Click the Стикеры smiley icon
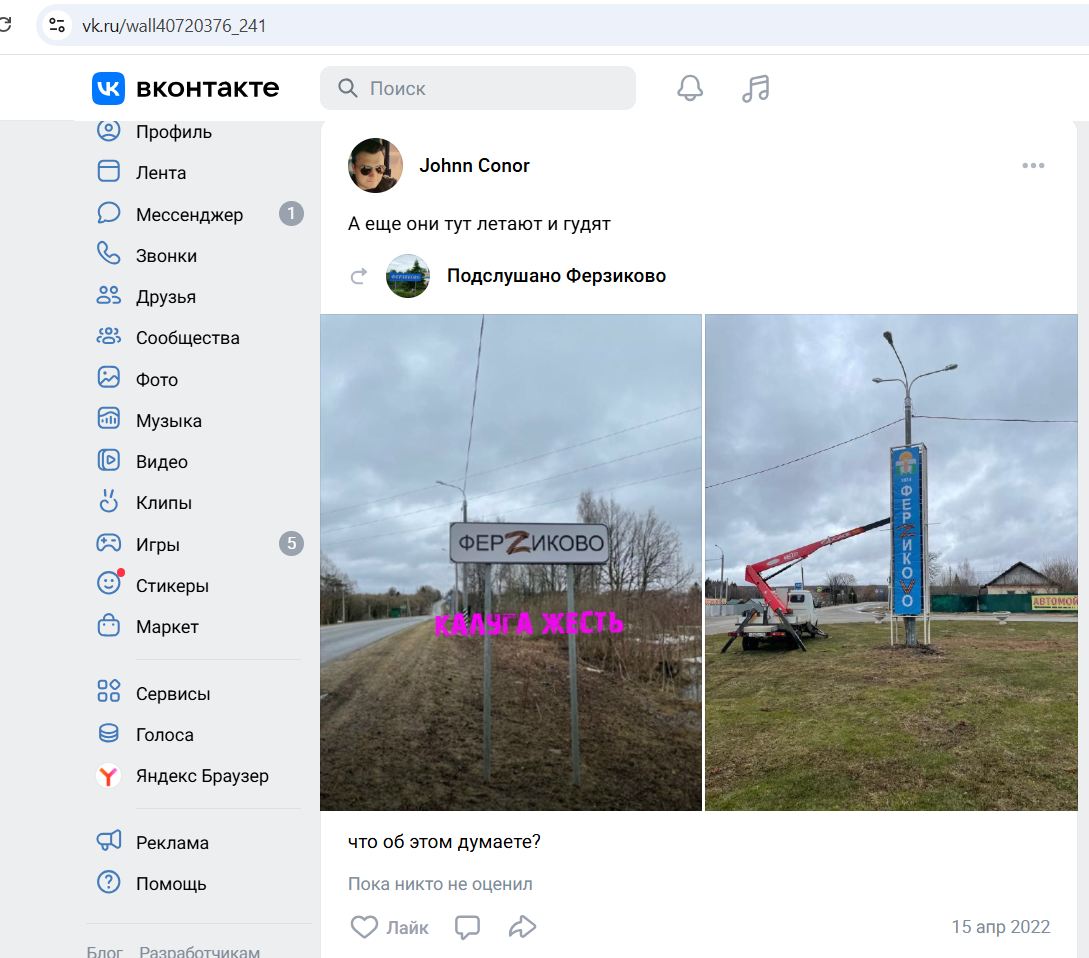The image size is (1089, 958). [x=108, y=583]
